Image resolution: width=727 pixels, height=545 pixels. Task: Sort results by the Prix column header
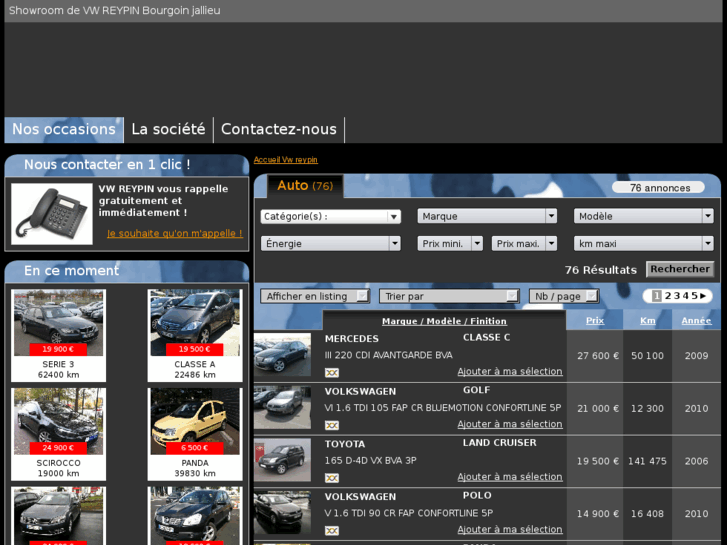[x=594, y=321]
